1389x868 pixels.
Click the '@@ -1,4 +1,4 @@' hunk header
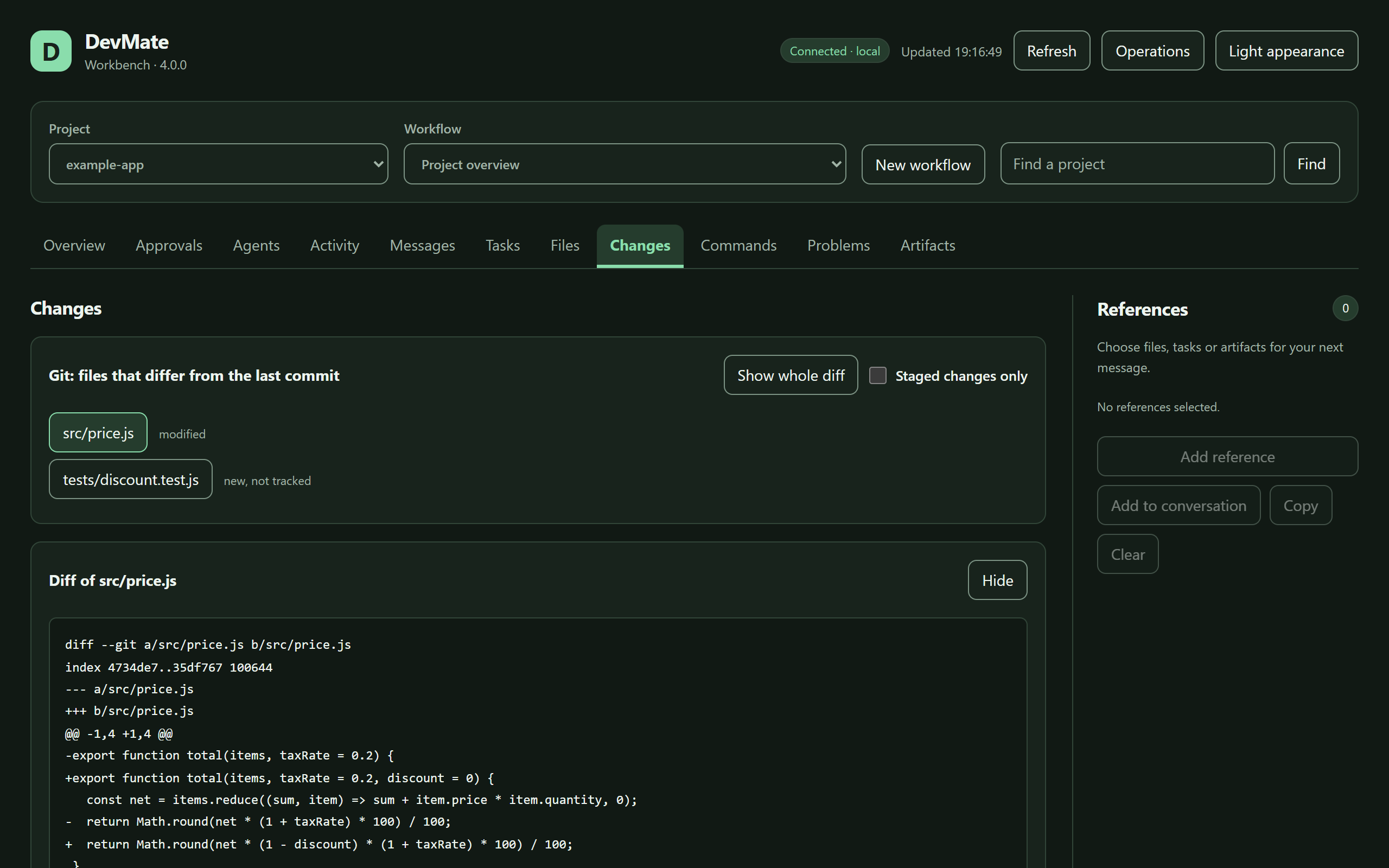[119, 733]
